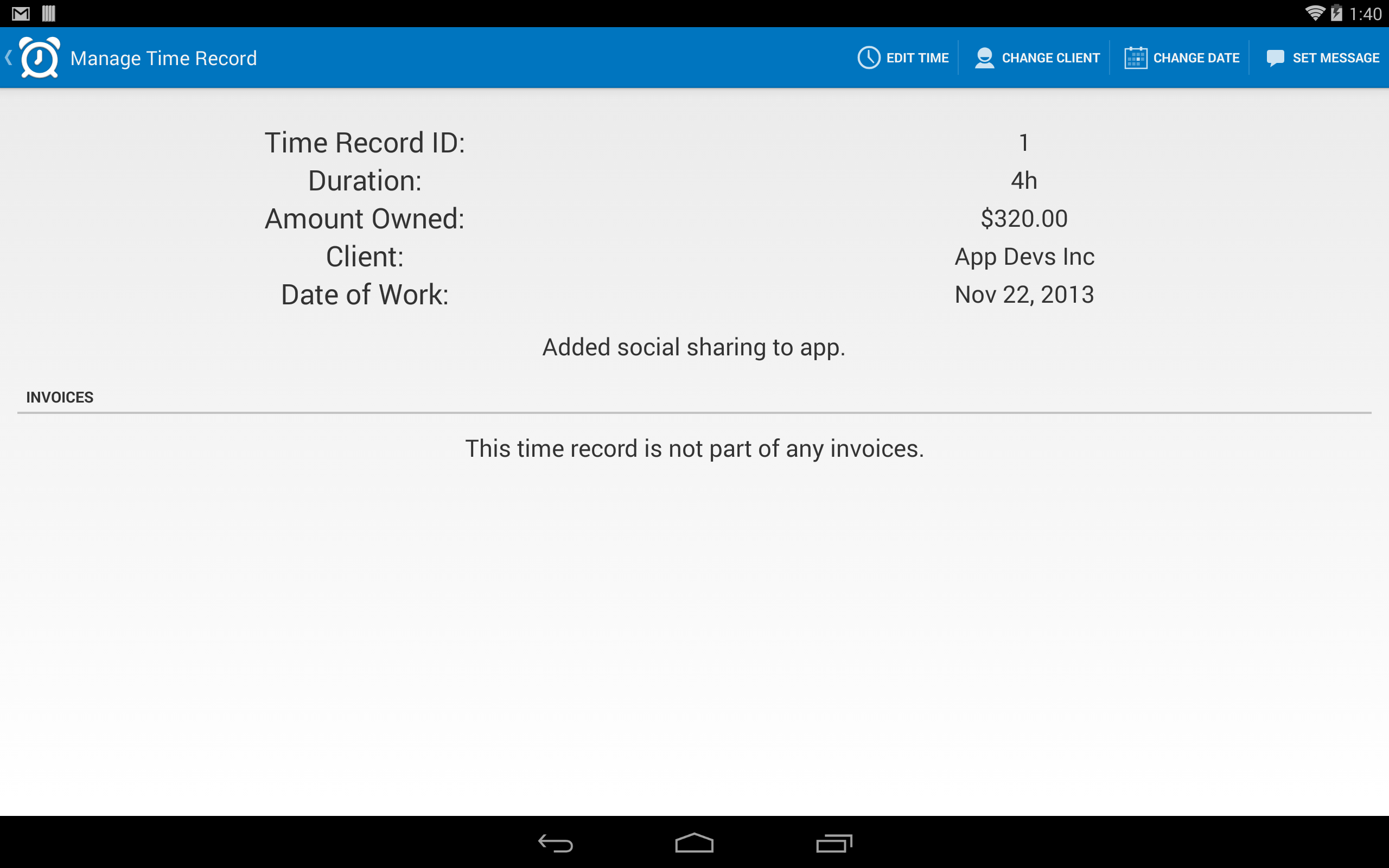
Task: Click the duration value 4h
Action: click(1024, 180)
